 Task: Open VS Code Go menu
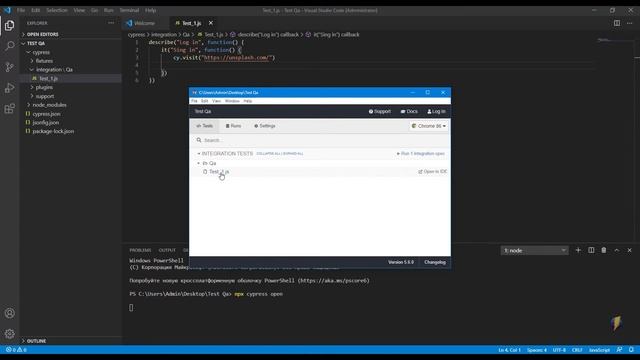94,10
